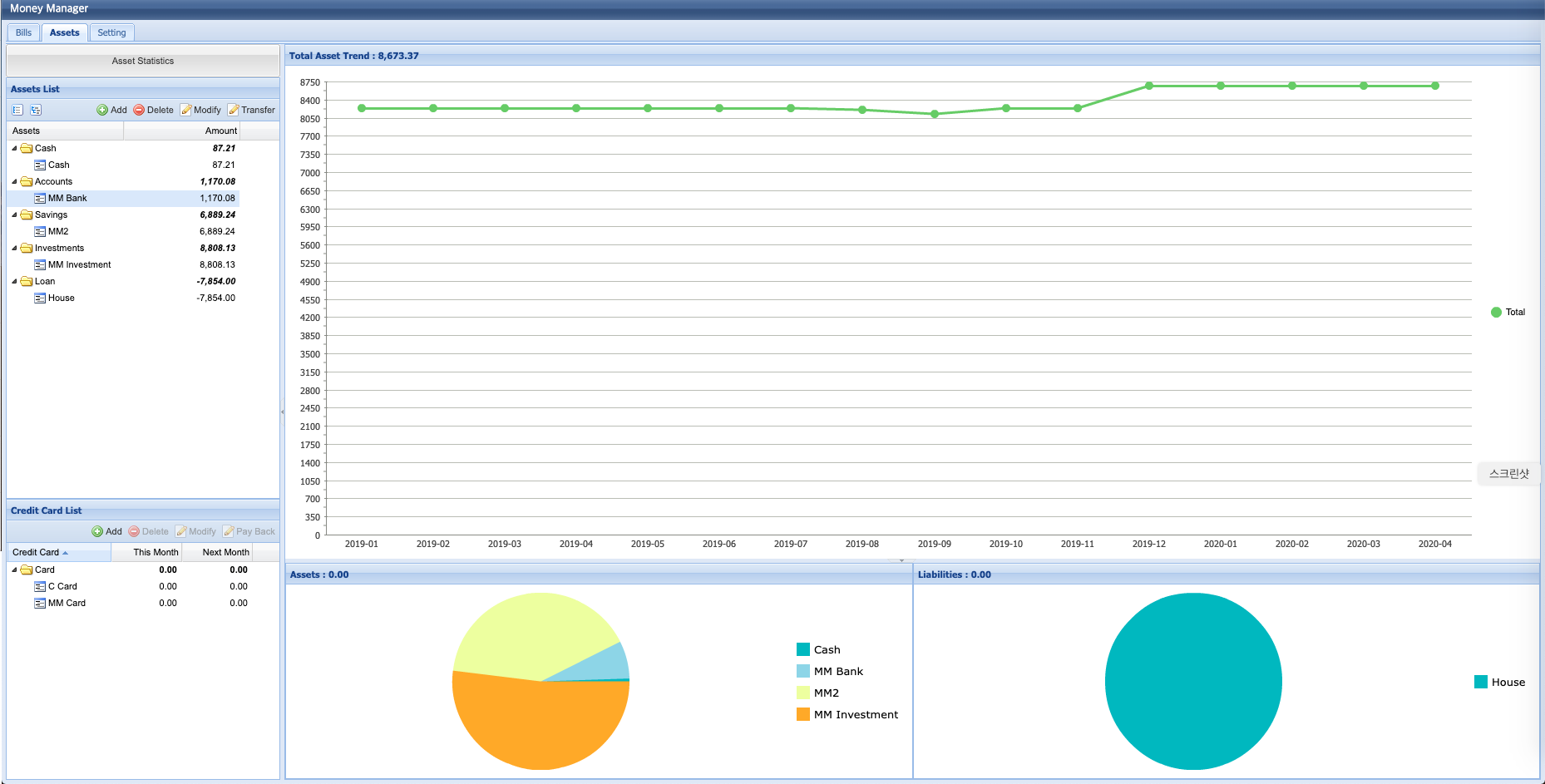The width and height of the screenshot is (1545, 784).
Task: Click the Pay Back button
Action: click(249, 531)
